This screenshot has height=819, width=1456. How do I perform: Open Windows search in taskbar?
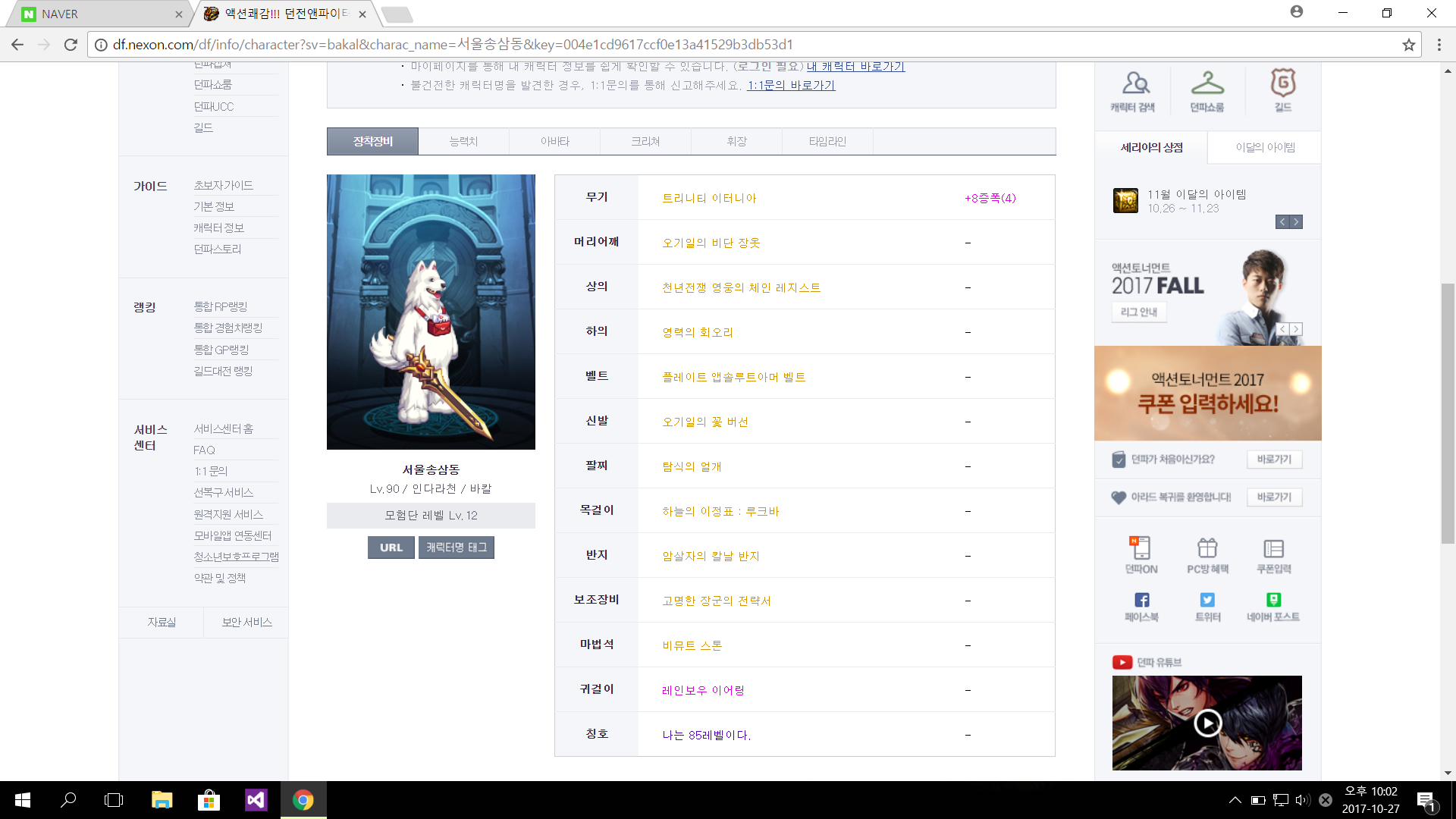[x=68, y=800]
